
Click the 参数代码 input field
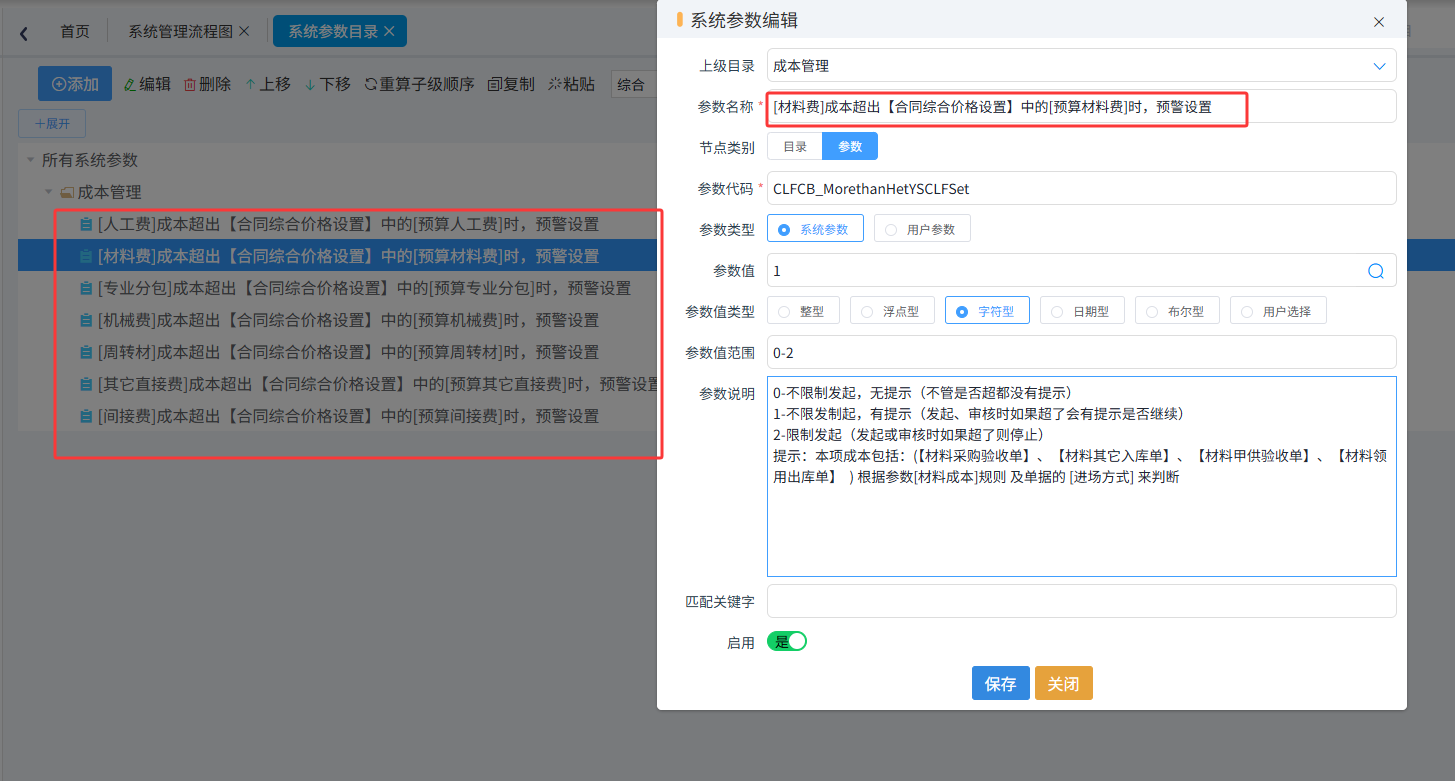(1081, 188)
